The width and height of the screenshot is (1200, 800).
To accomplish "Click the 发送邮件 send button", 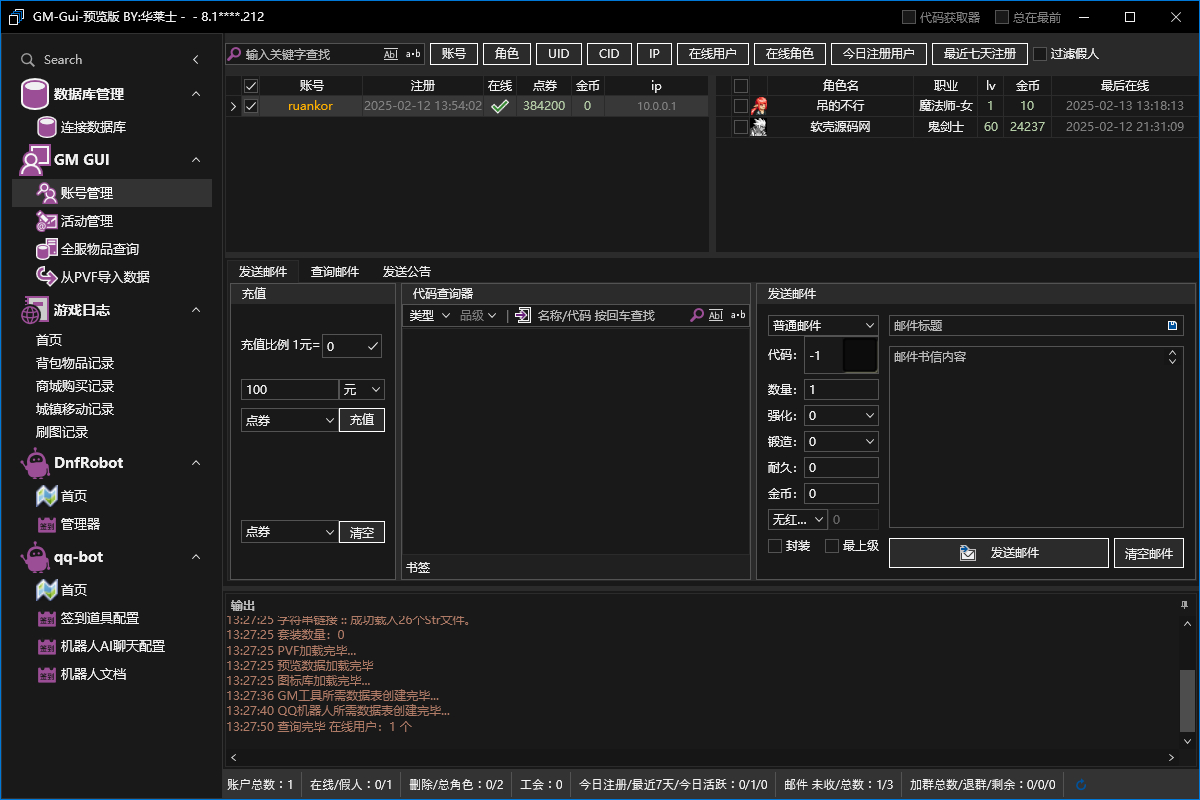I will click(998, 553).
